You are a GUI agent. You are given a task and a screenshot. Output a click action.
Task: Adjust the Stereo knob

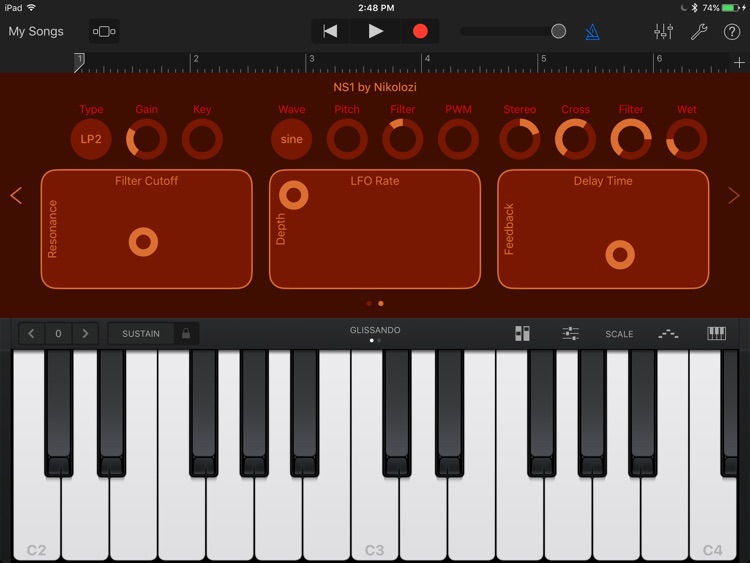coord(519,139)
